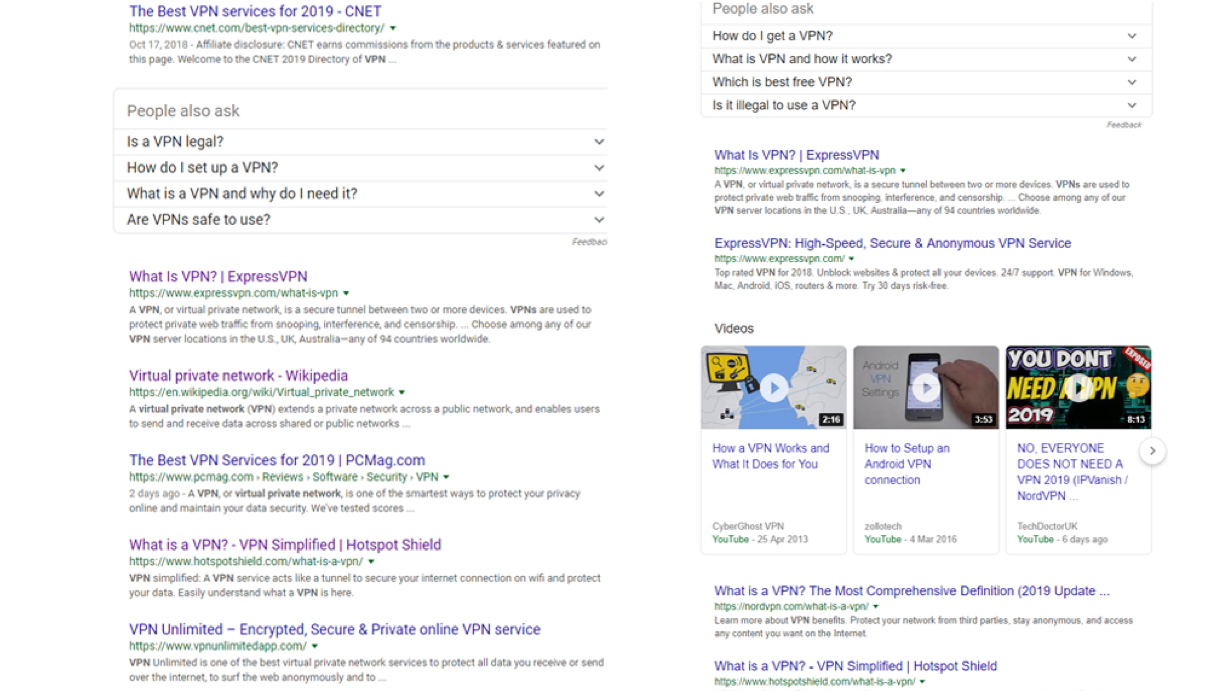Image resolution: width=1212 pixels, height=691 pixels.
Task: Open the dropdown arrow beside the cnet.com URL
Action: coord(392,29)
